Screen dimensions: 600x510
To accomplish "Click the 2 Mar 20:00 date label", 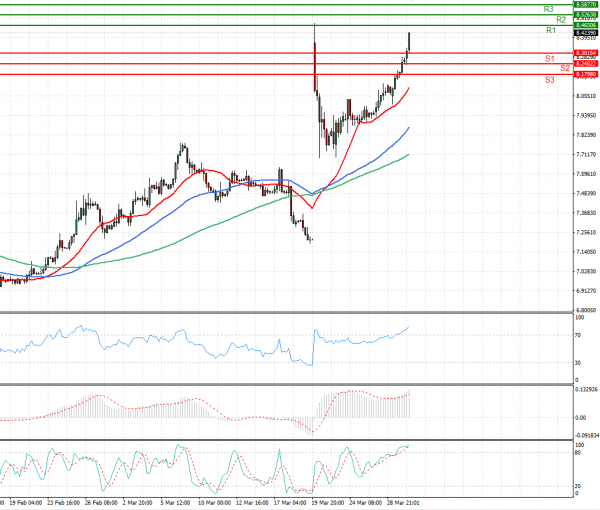I will (137, 503).
